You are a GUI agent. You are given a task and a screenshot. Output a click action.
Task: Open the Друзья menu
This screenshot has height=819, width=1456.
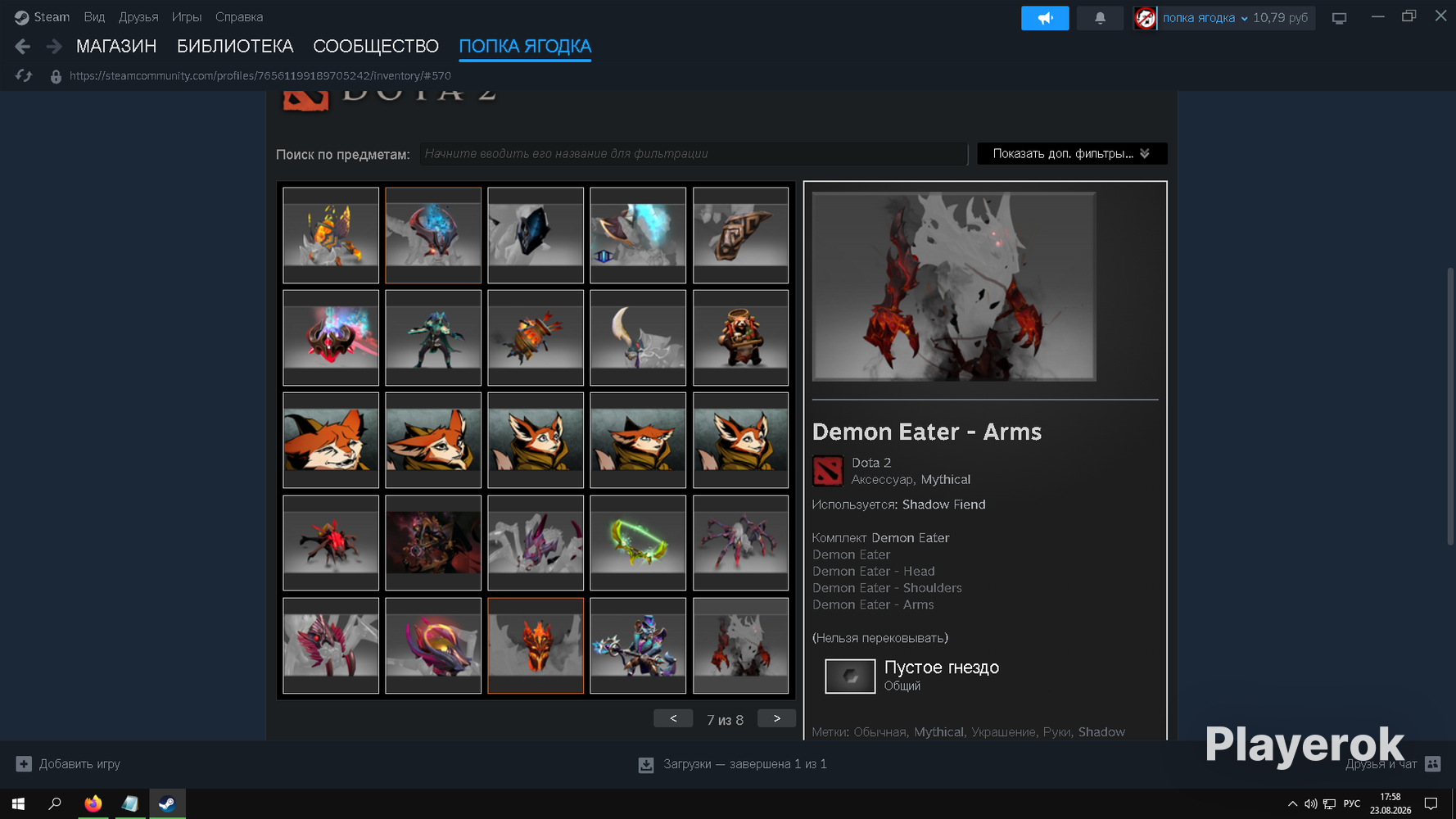click(138, 17)
